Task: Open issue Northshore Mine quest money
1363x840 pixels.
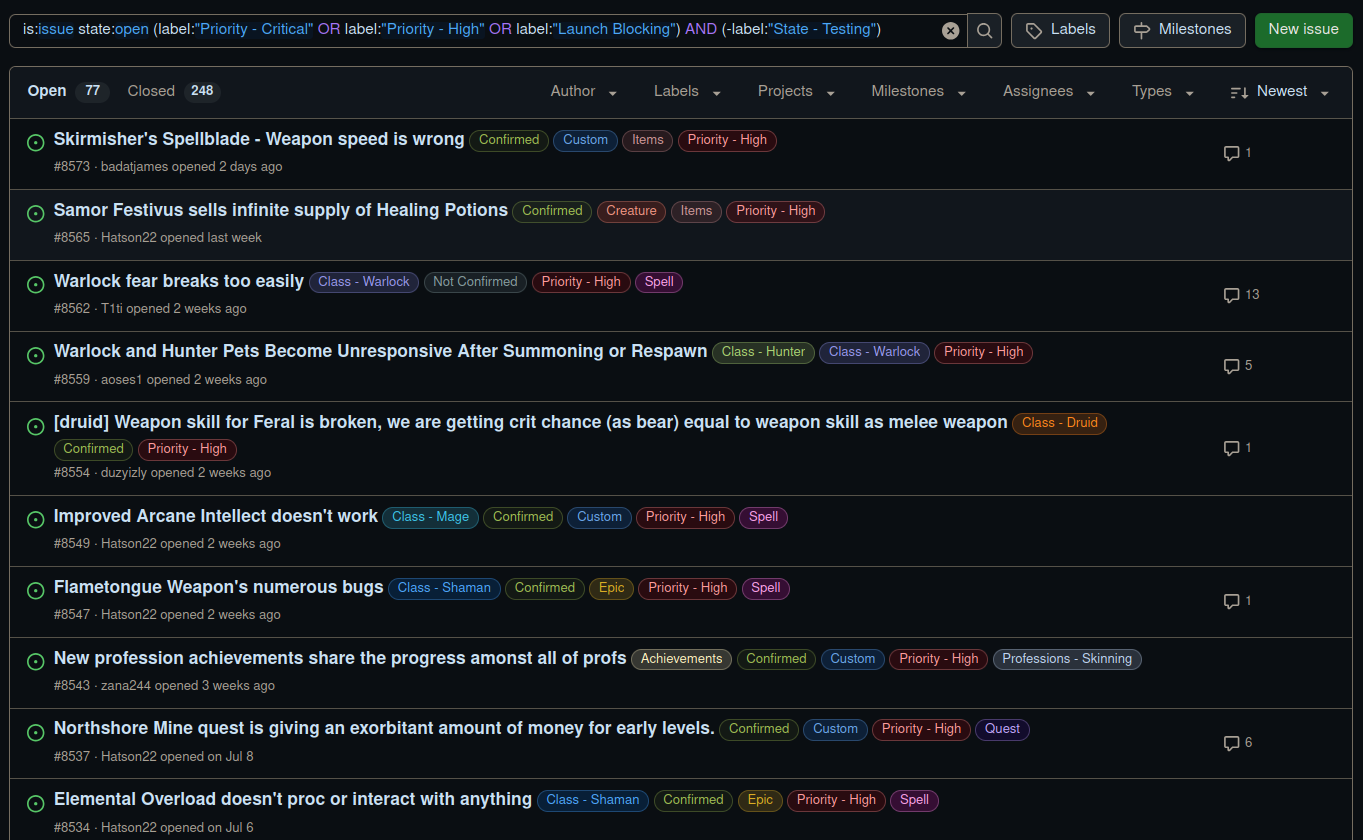Action: (384, 728)
